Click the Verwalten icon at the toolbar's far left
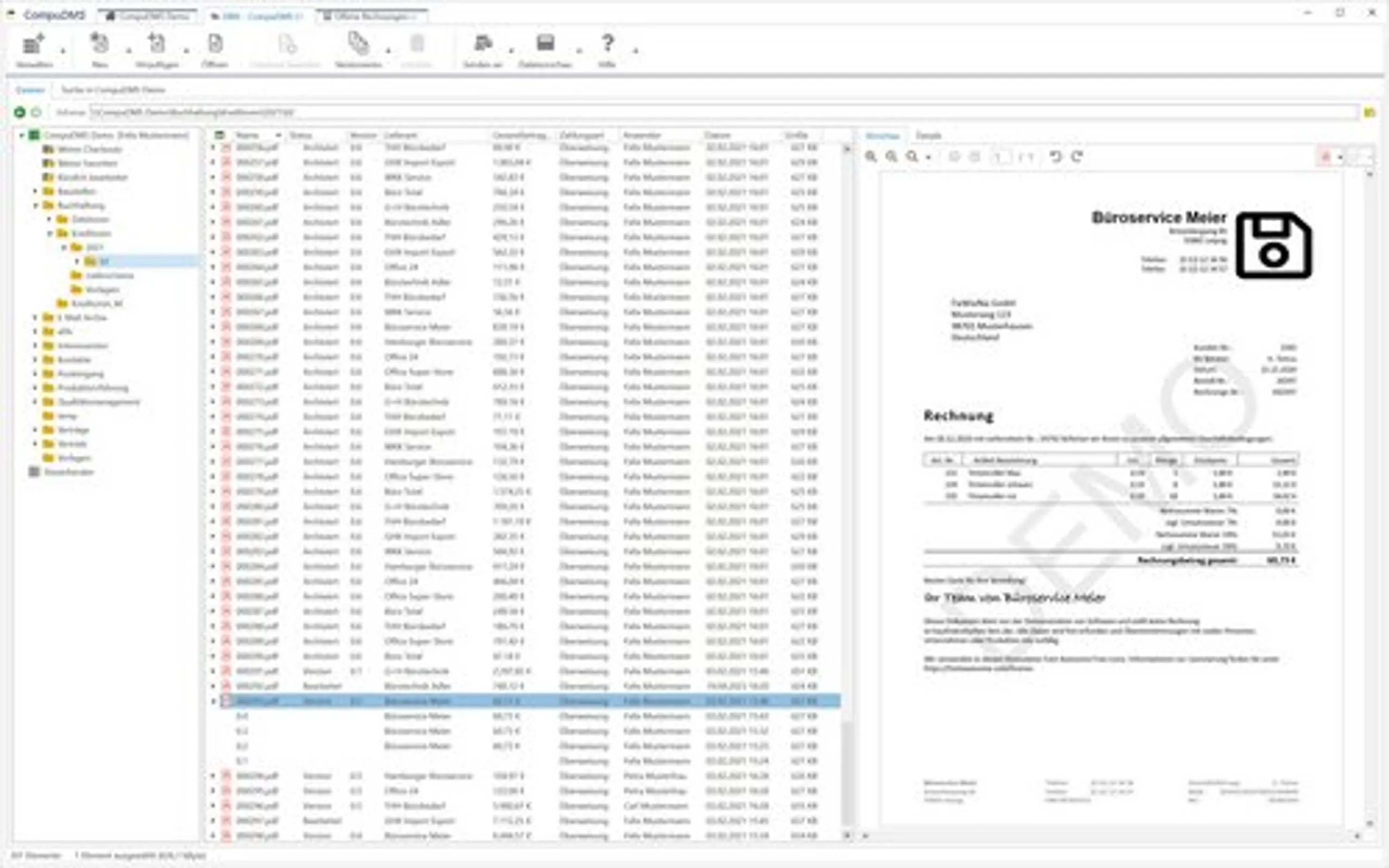Screen dimensions: 1389x868 coord(33,46)
